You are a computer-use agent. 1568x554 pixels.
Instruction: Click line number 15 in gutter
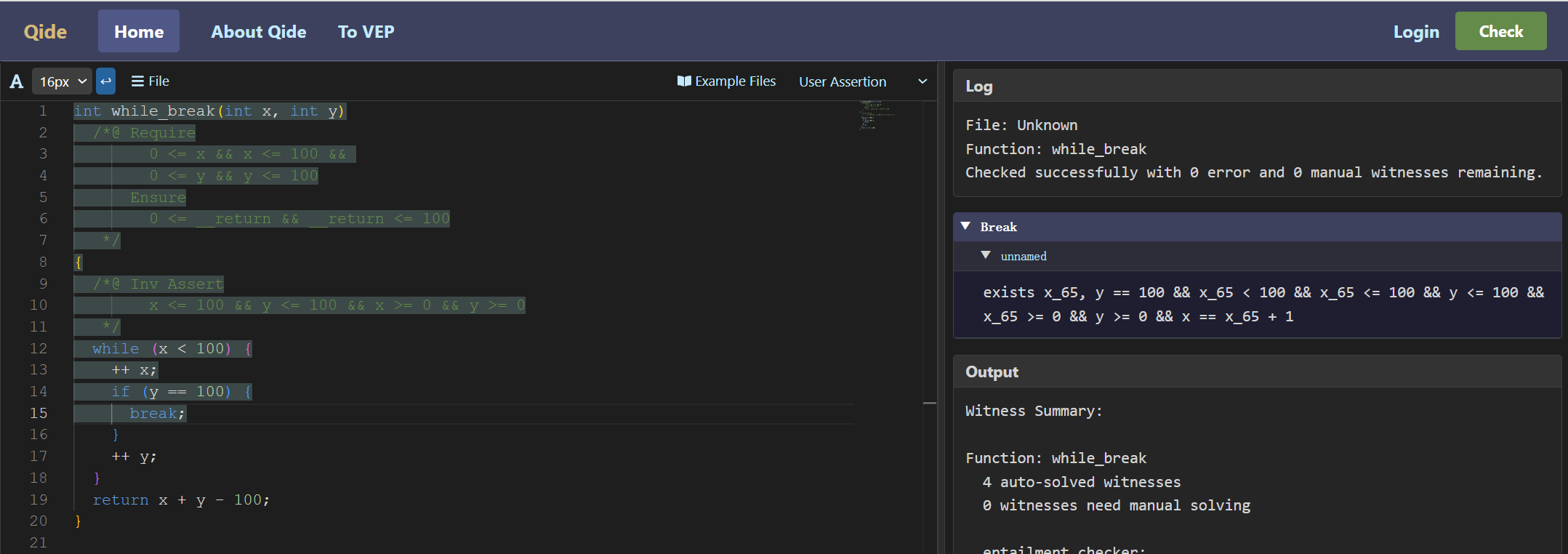(x=39, y=413)
